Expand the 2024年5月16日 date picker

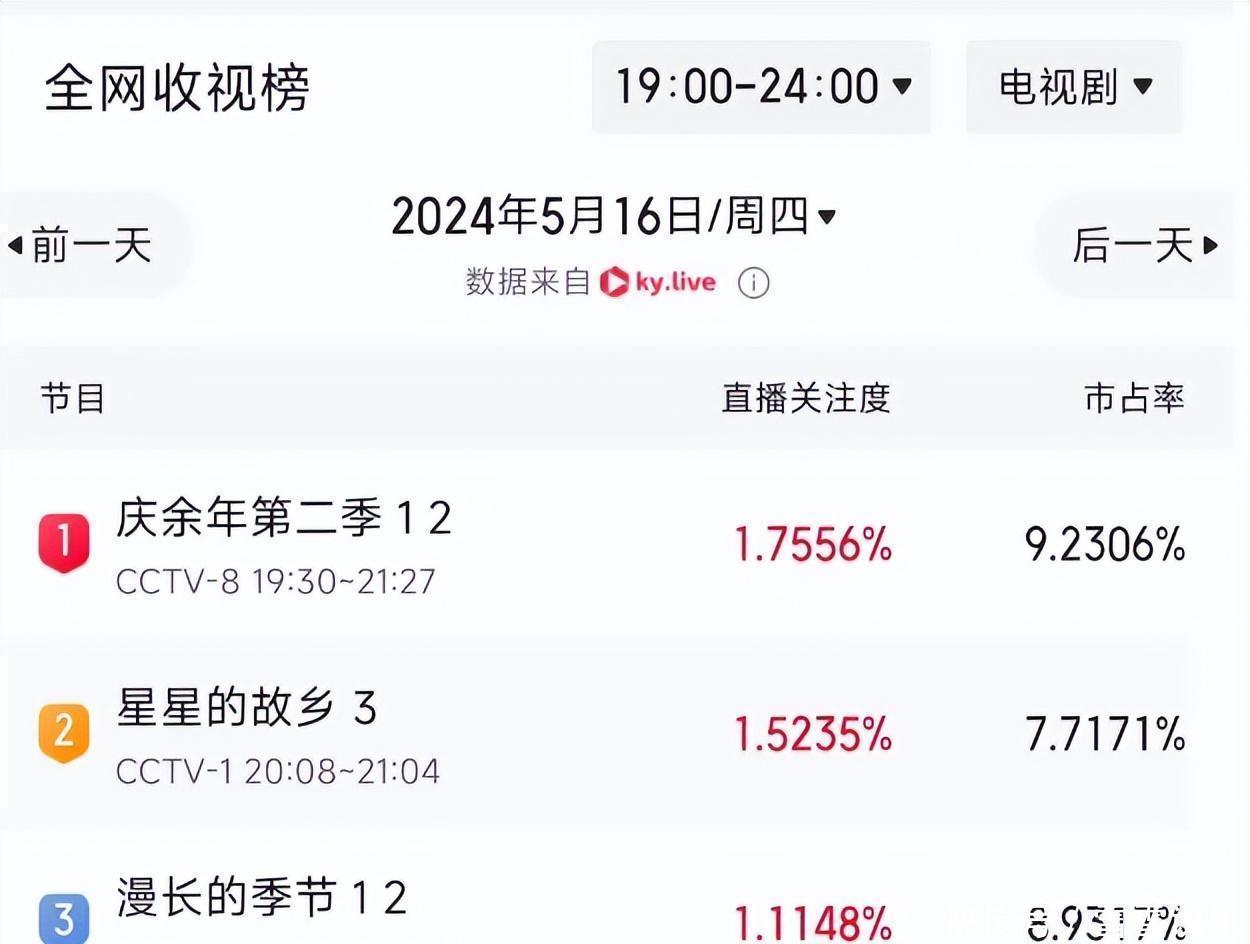[612, 216]
